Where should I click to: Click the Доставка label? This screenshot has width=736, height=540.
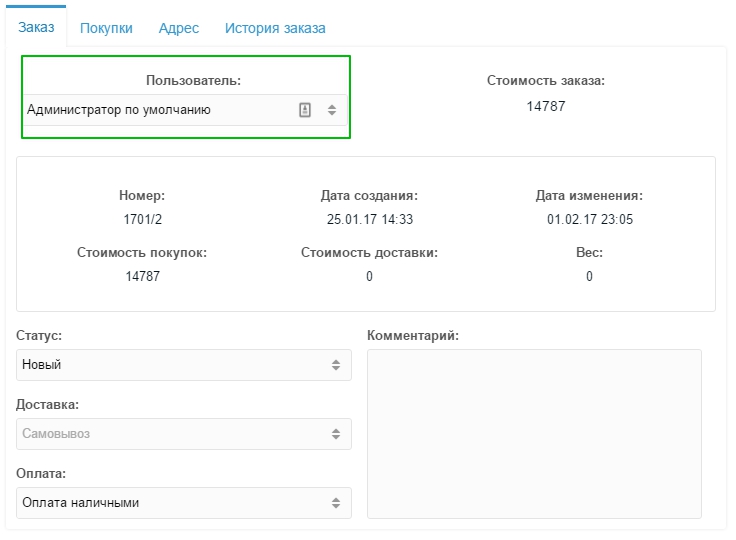(x=47, y=404)
